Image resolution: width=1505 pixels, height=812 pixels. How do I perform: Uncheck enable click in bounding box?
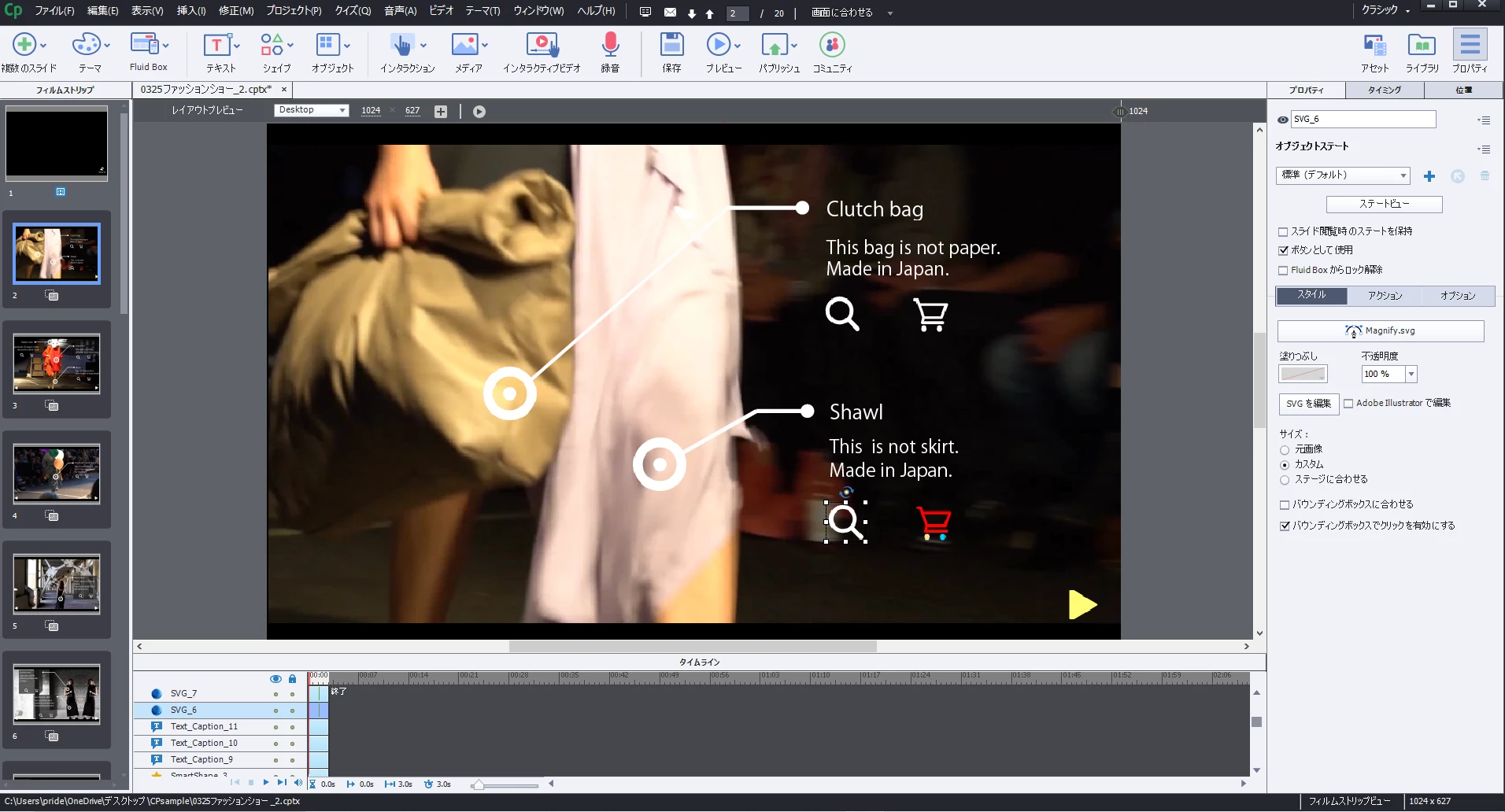(1285, 526)
